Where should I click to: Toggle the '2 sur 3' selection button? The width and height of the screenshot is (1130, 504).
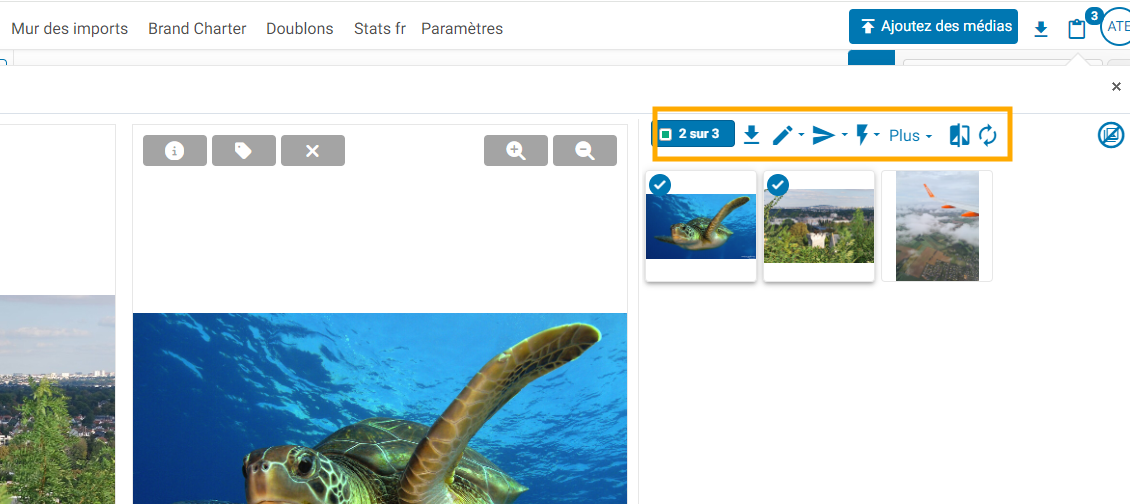coord(693,133)
